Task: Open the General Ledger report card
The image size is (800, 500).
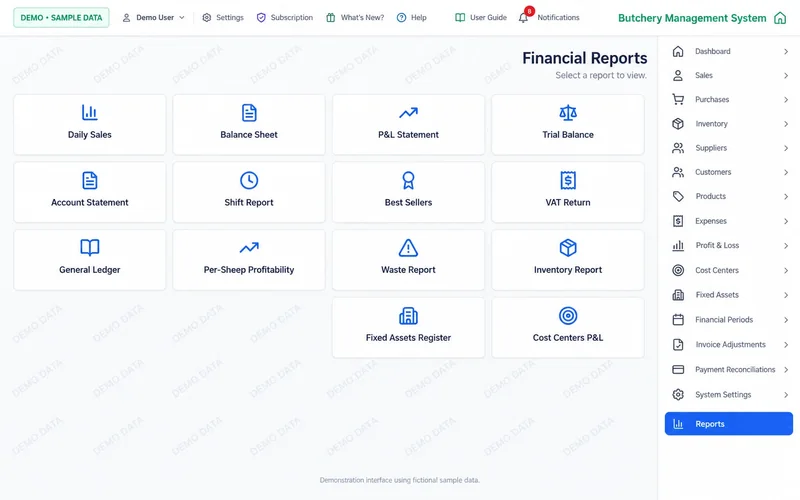Action: (x=90, y=260)
